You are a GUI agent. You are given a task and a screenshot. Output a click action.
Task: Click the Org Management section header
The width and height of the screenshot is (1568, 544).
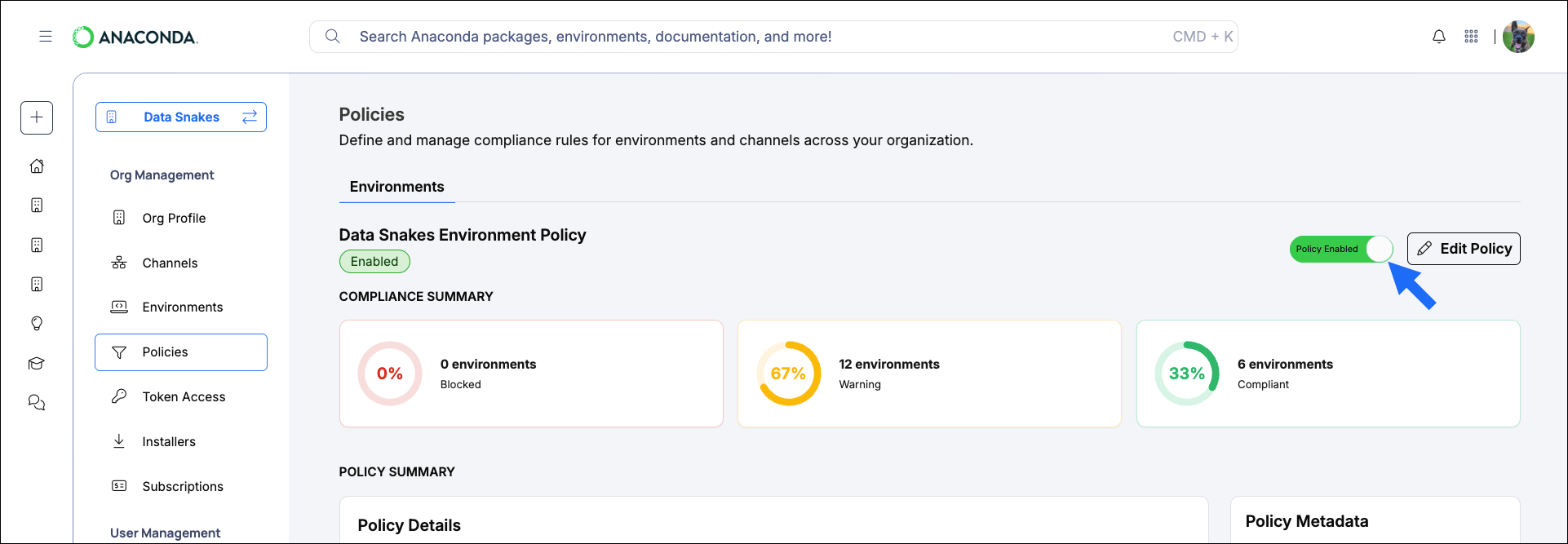(162, 175)
